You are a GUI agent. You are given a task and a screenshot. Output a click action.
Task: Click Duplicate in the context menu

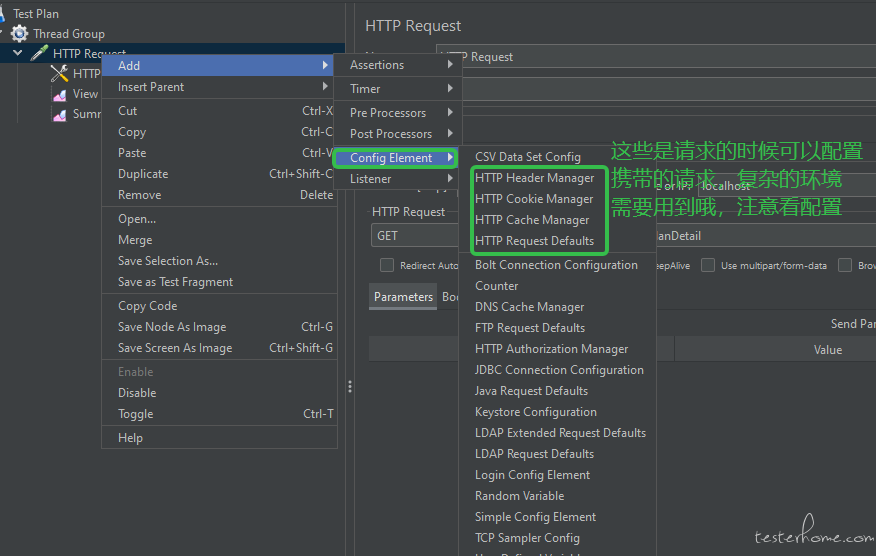point(143,174)
